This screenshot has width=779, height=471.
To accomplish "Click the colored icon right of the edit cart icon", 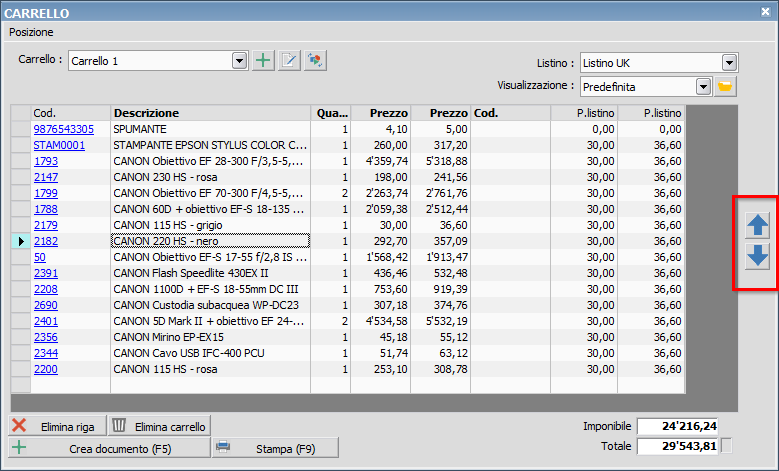I will pyautogui.click(x=315, y=61).
